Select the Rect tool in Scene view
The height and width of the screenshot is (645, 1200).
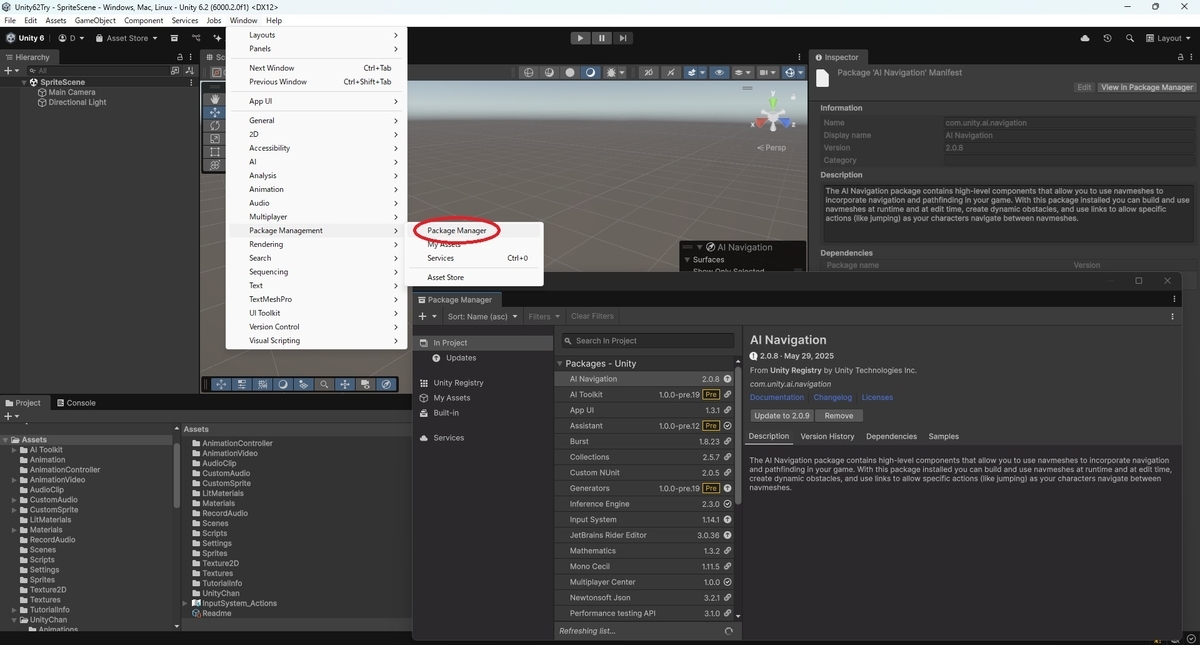[215, 152]
